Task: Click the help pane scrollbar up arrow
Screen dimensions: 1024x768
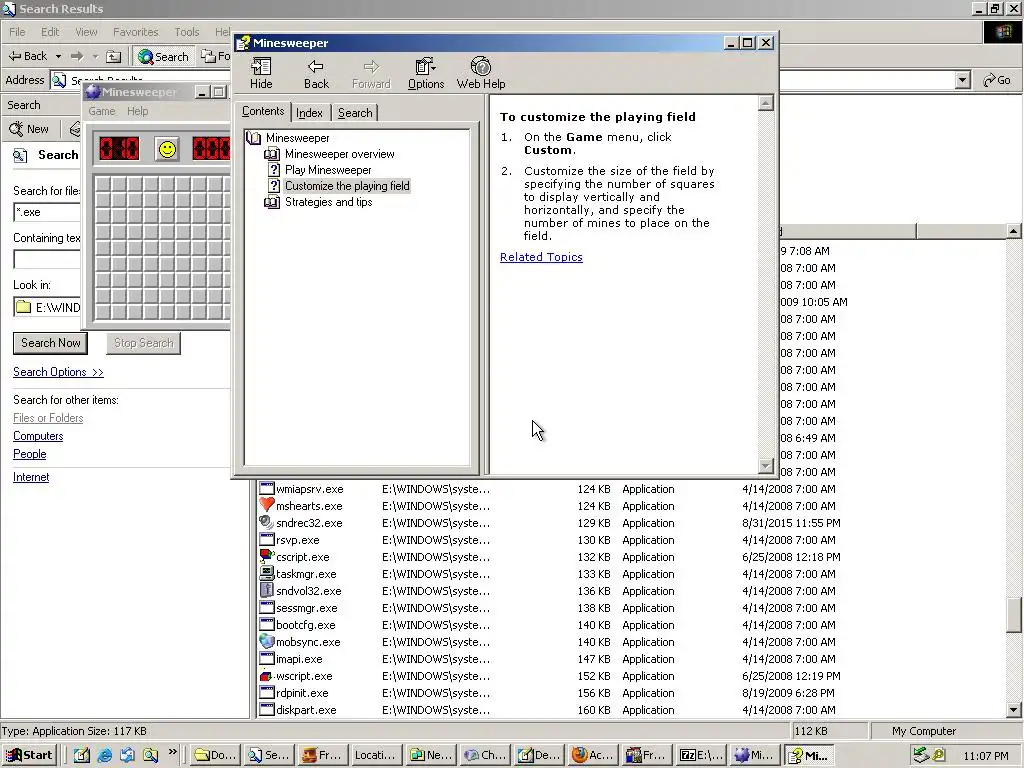Action: click(x=765, y=103)
